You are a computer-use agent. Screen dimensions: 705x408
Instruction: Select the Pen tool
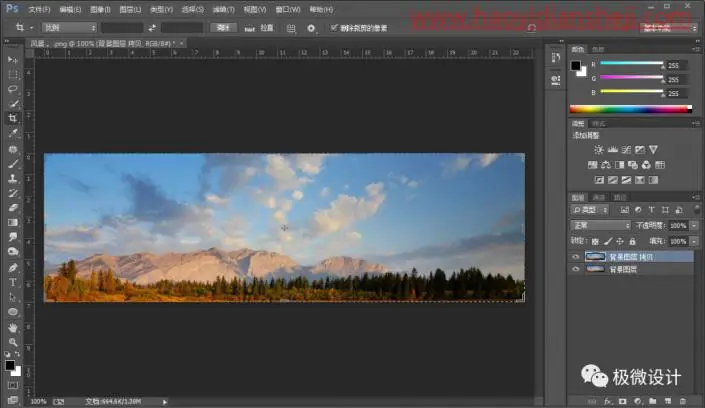point(13,268)
